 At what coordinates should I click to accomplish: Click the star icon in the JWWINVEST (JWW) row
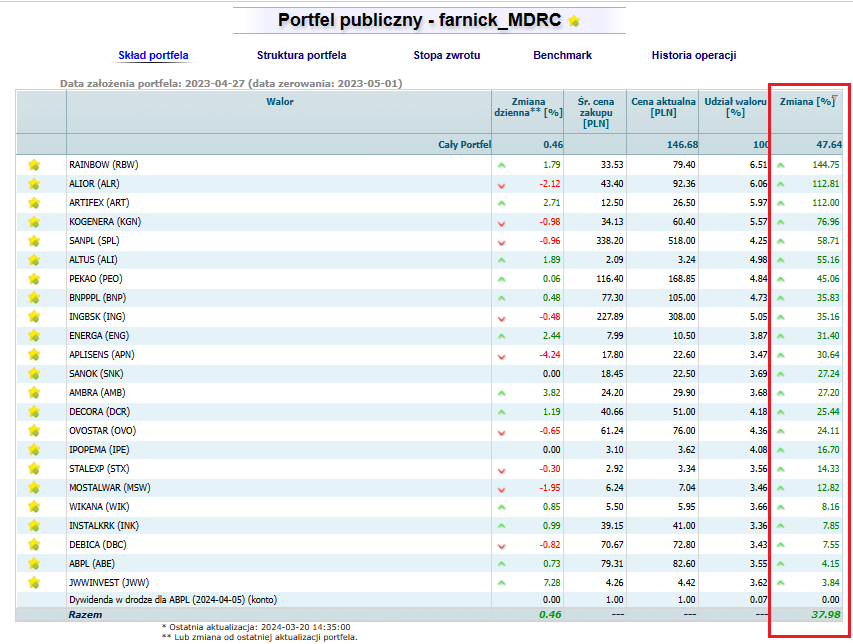point(34,583)
